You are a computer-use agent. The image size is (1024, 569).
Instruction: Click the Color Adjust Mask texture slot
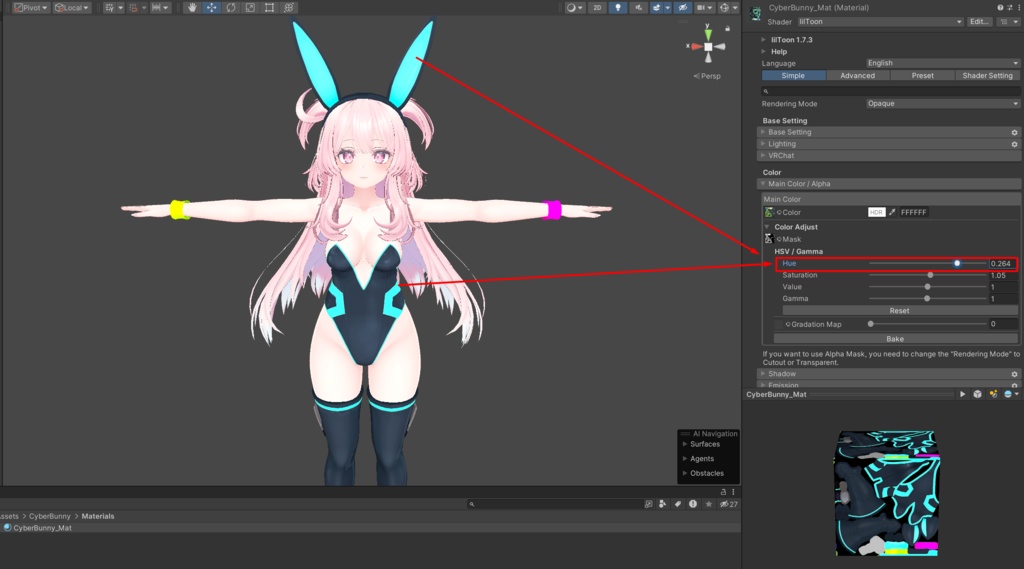point(769,239)
